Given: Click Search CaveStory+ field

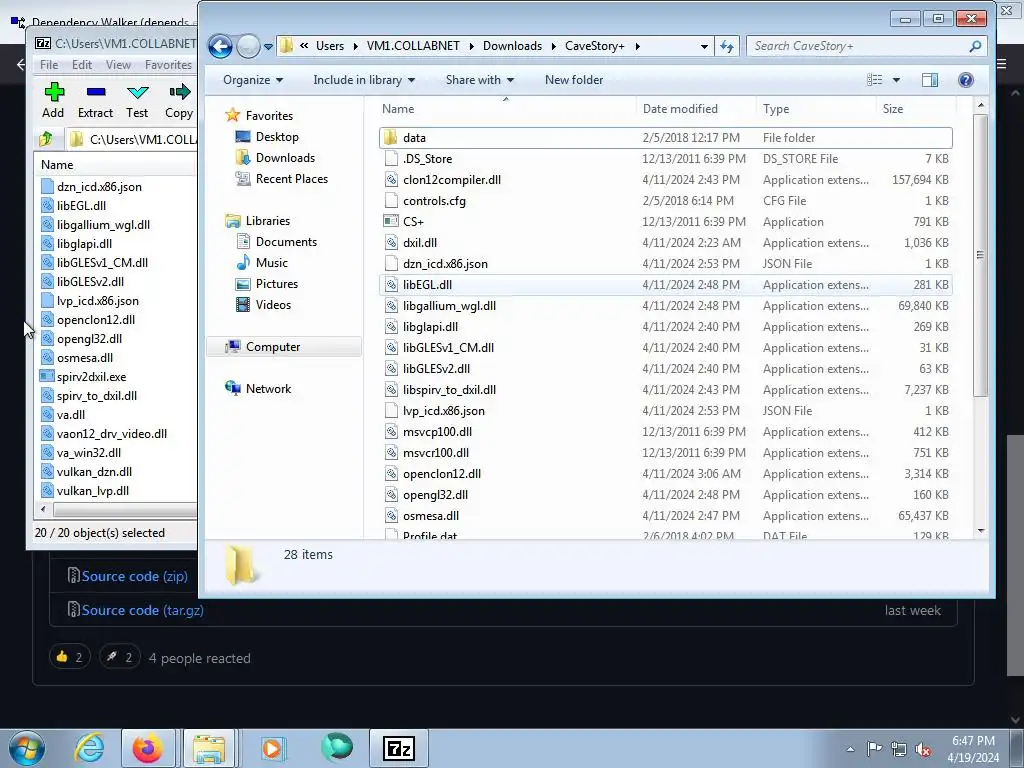Looking at the screenshot, I should pyautogui.click(x=856, y=46).
